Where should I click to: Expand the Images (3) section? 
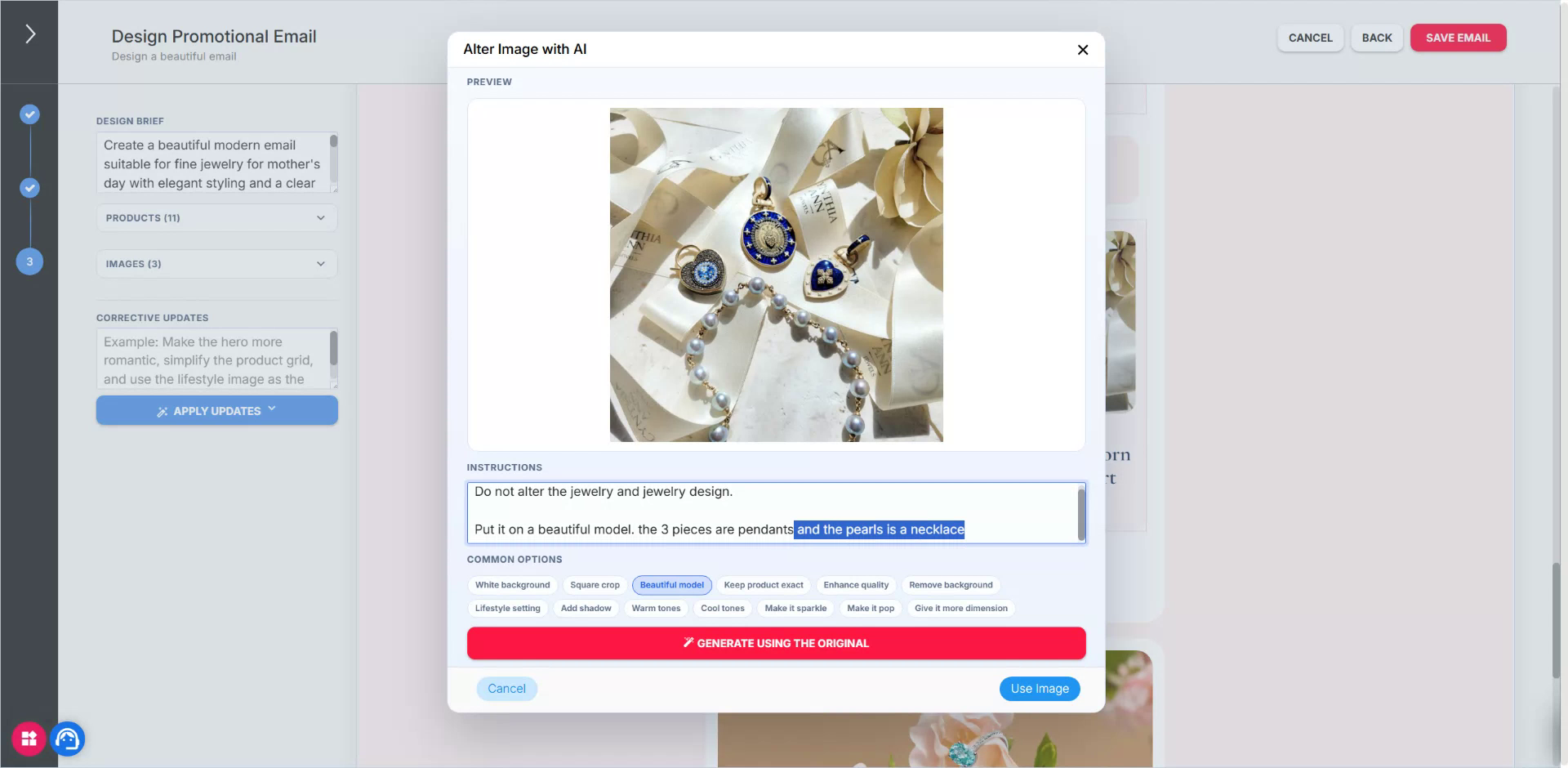pyautogui.click(x=216, y=264)
